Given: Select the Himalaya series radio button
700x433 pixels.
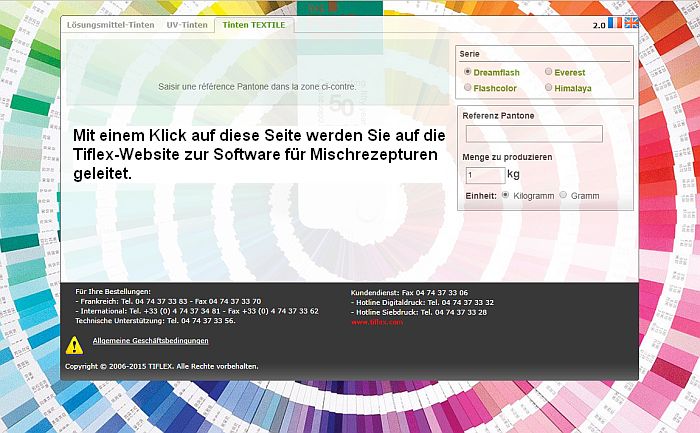Looking at the screenshot, I should click(549, 87).
